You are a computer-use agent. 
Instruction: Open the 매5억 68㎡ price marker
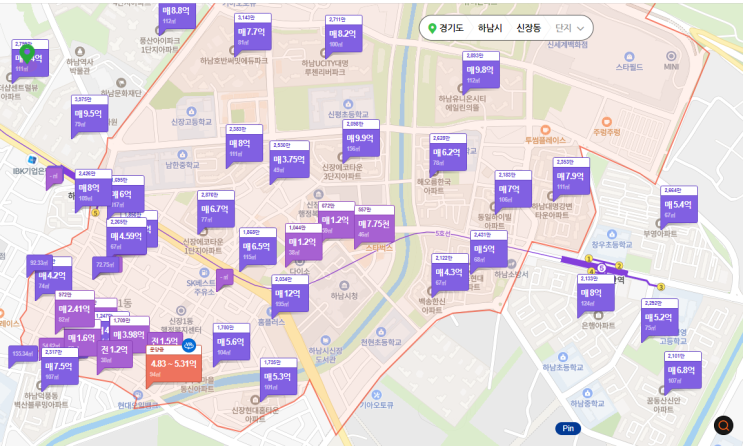[x=489, y=250]
